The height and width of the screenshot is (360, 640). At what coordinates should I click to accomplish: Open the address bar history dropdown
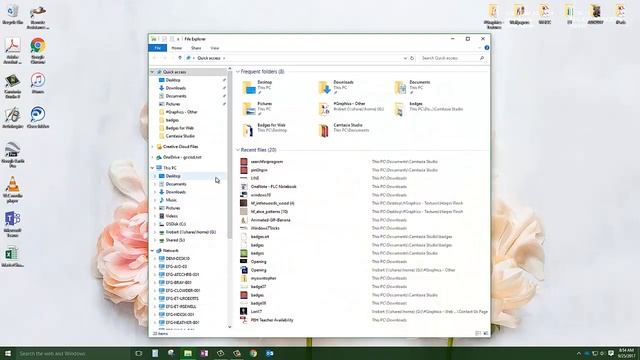405,58
